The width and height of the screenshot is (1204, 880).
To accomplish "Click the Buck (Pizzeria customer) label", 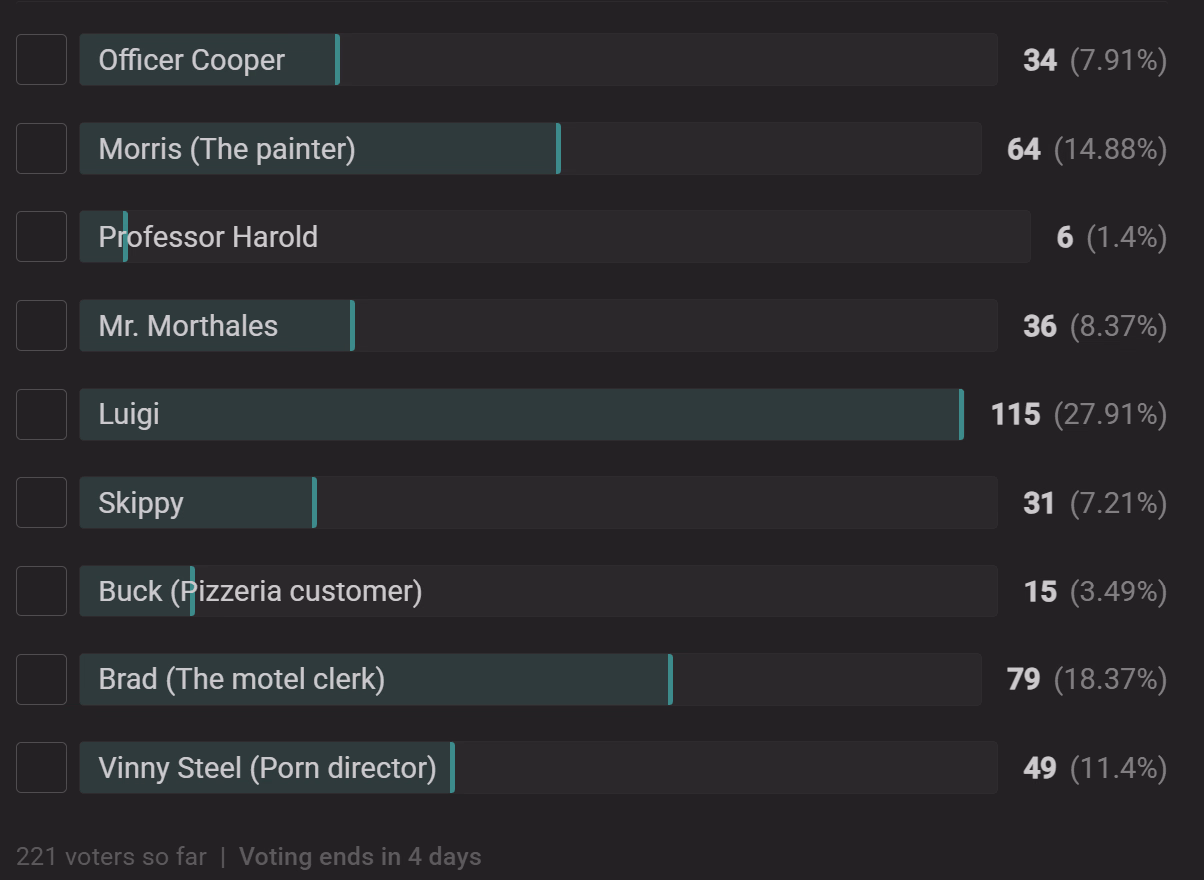I will pyautogui.click(x=260, y=591).
